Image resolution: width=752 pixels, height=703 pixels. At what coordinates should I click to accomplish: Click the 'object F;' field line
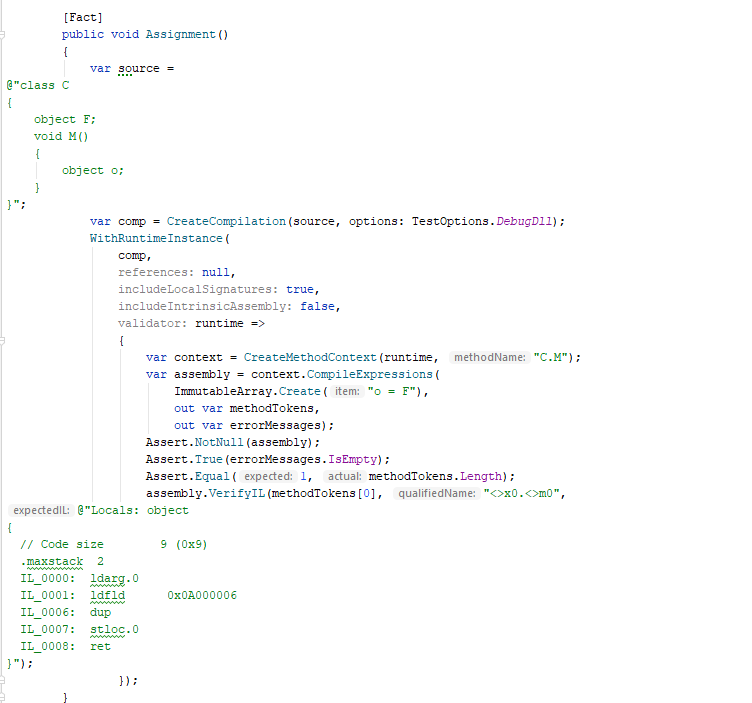[65, 119]
